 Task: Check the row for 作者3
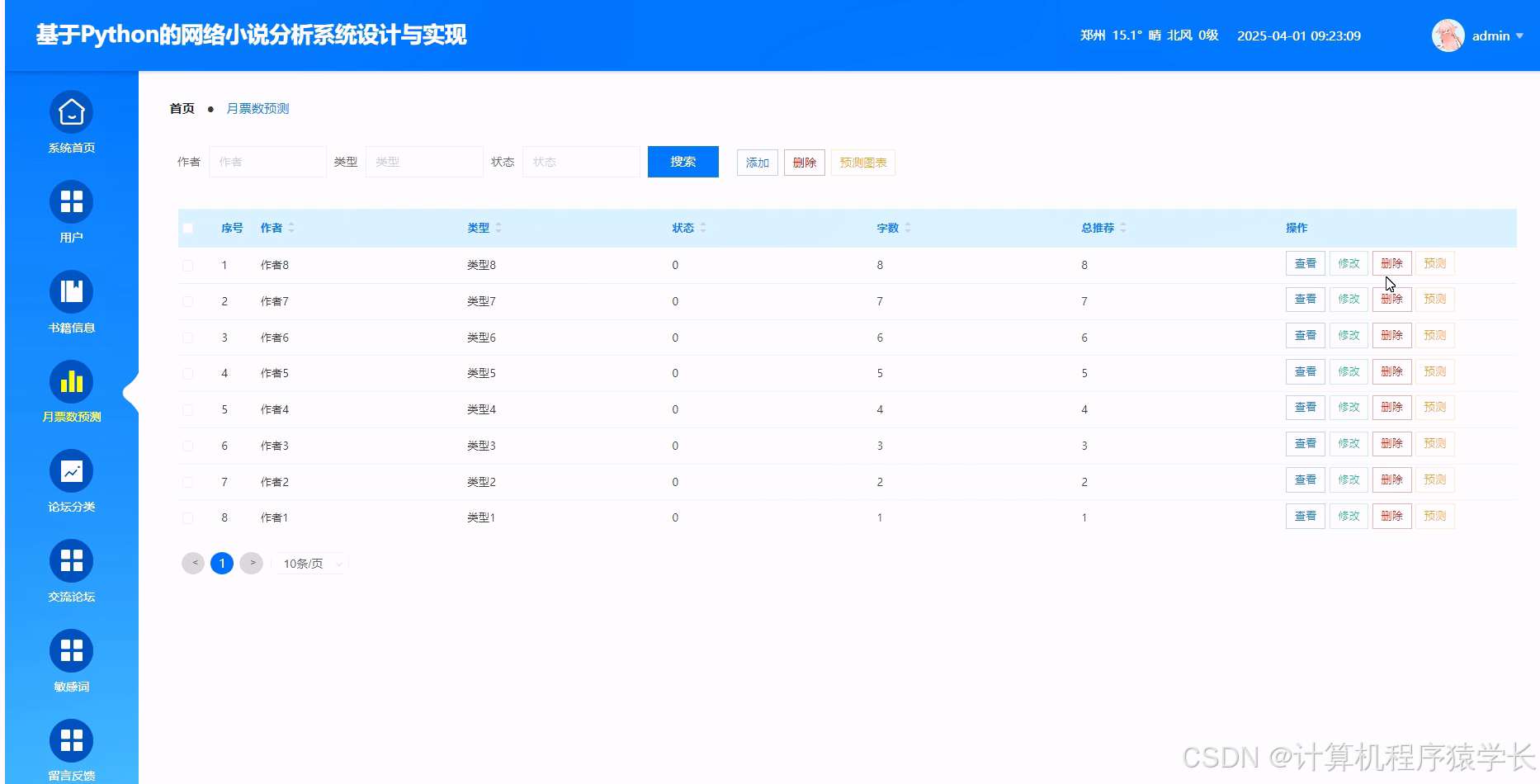point(187,446)
